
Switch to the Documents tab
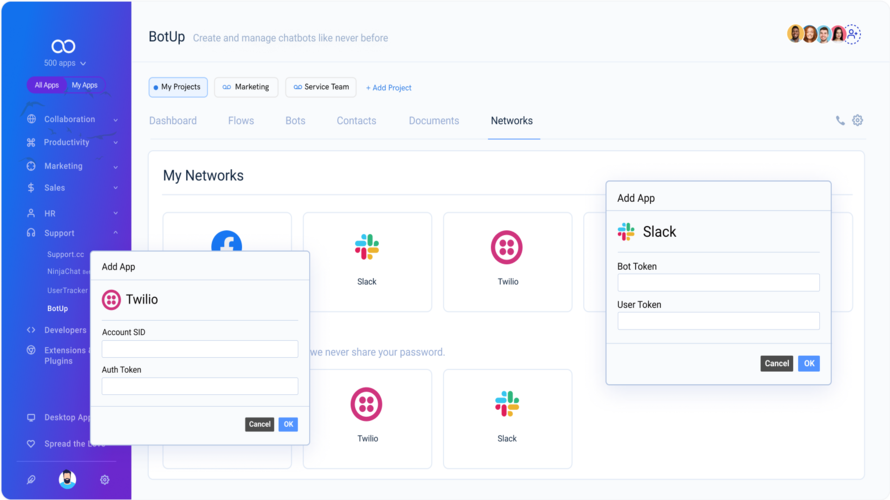tap(434, 121)
